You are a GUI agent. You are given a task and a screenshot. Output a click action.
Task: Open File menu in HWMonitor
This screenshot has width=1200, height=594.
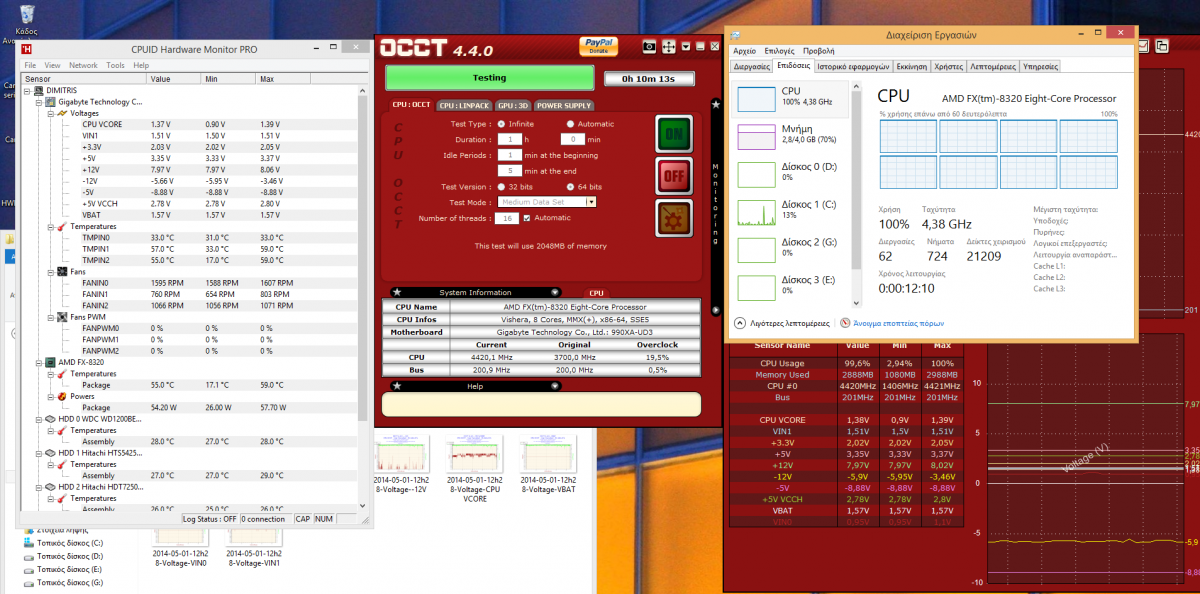point(31,65)
